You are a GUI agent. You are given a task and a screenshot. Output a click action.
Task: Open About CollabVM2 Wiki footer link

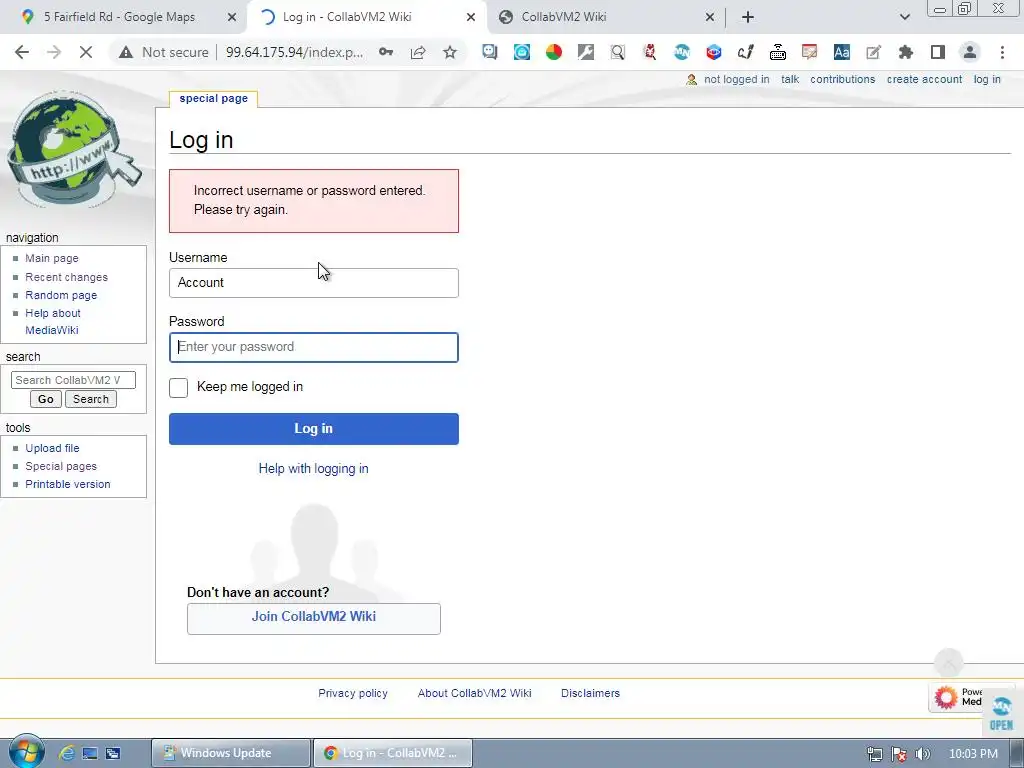[x=475, y=694]
